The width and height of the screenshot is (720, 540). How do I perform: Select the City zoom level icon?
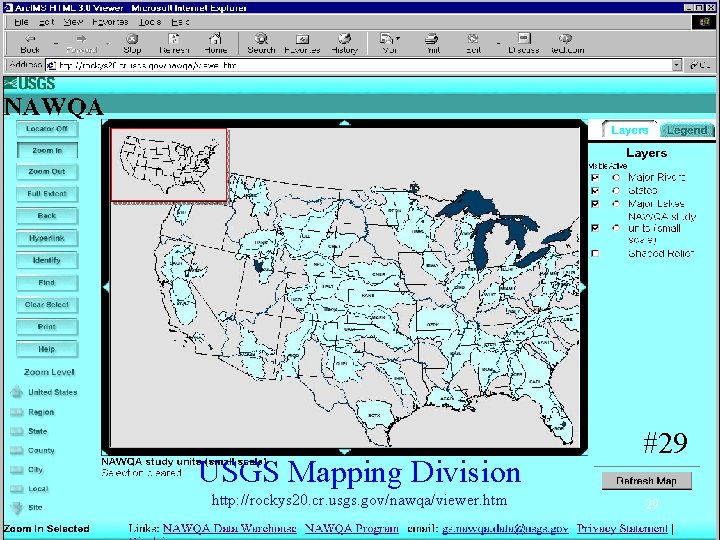tap(17, 470)
